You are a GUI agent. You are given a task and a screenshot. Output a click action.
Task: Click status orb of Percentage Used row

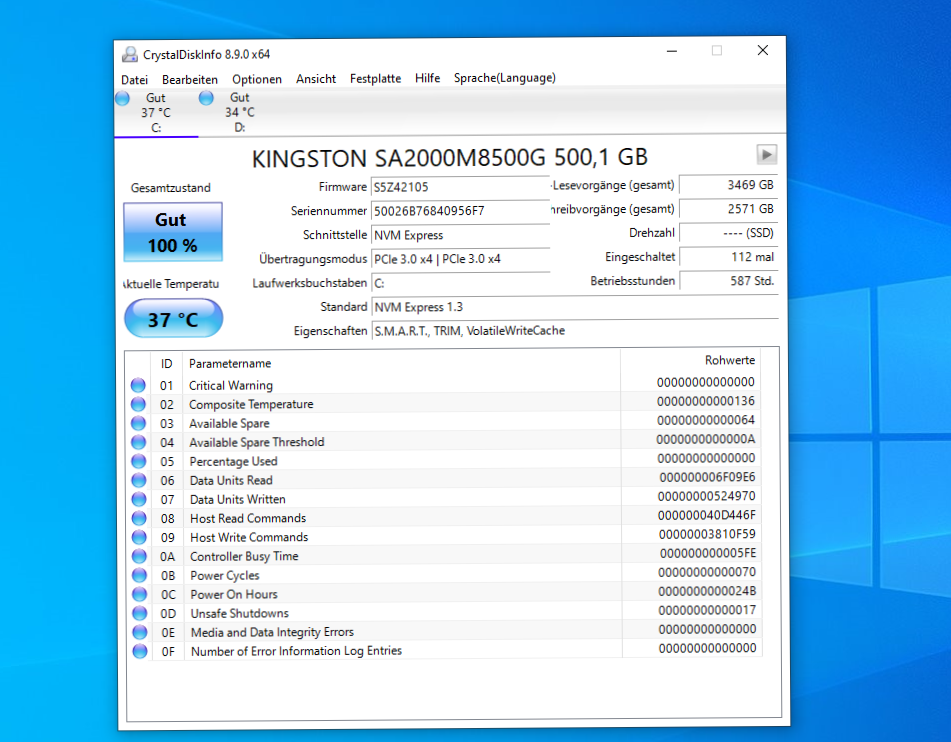pyautogui.click(x=139, y=461)
